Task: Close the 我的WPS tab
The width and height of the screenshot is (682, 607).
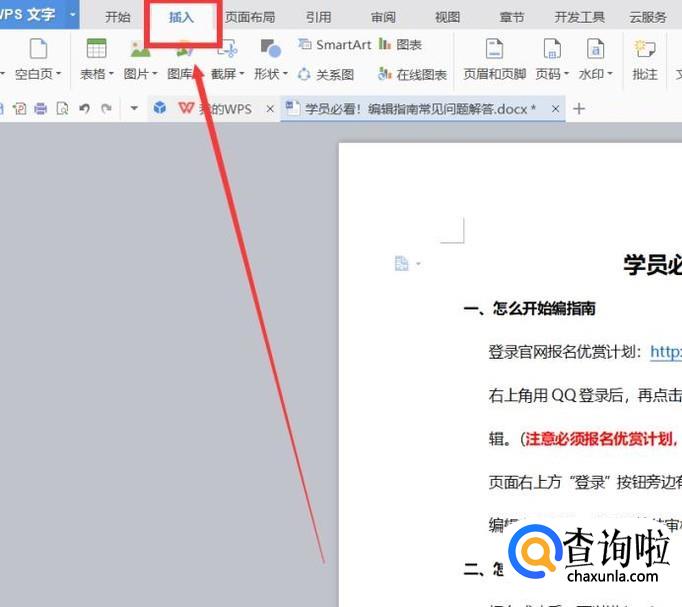Action: [x=270, y=109]
